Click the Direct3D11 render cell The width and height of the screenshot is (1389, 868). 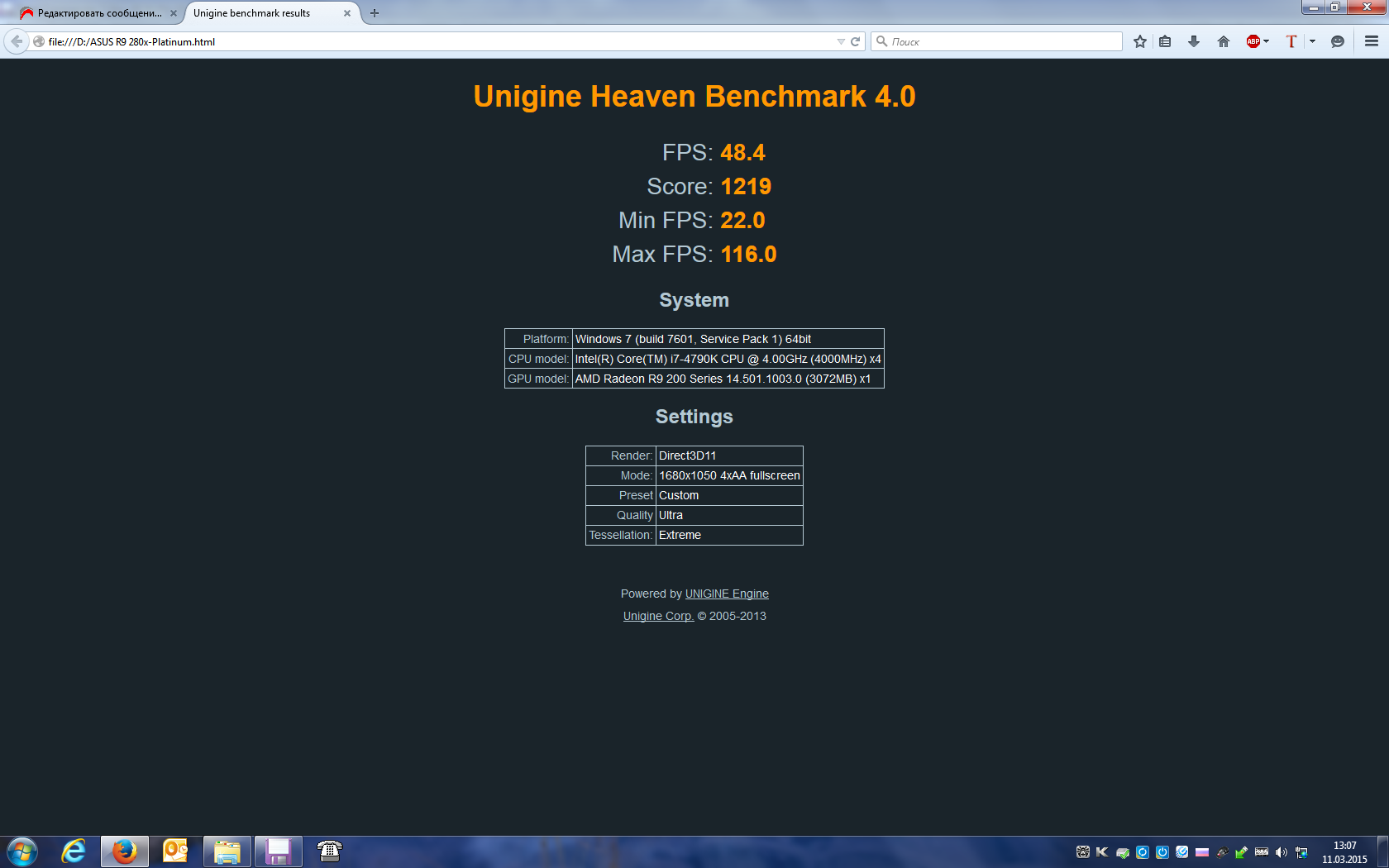tap(729, 455)
